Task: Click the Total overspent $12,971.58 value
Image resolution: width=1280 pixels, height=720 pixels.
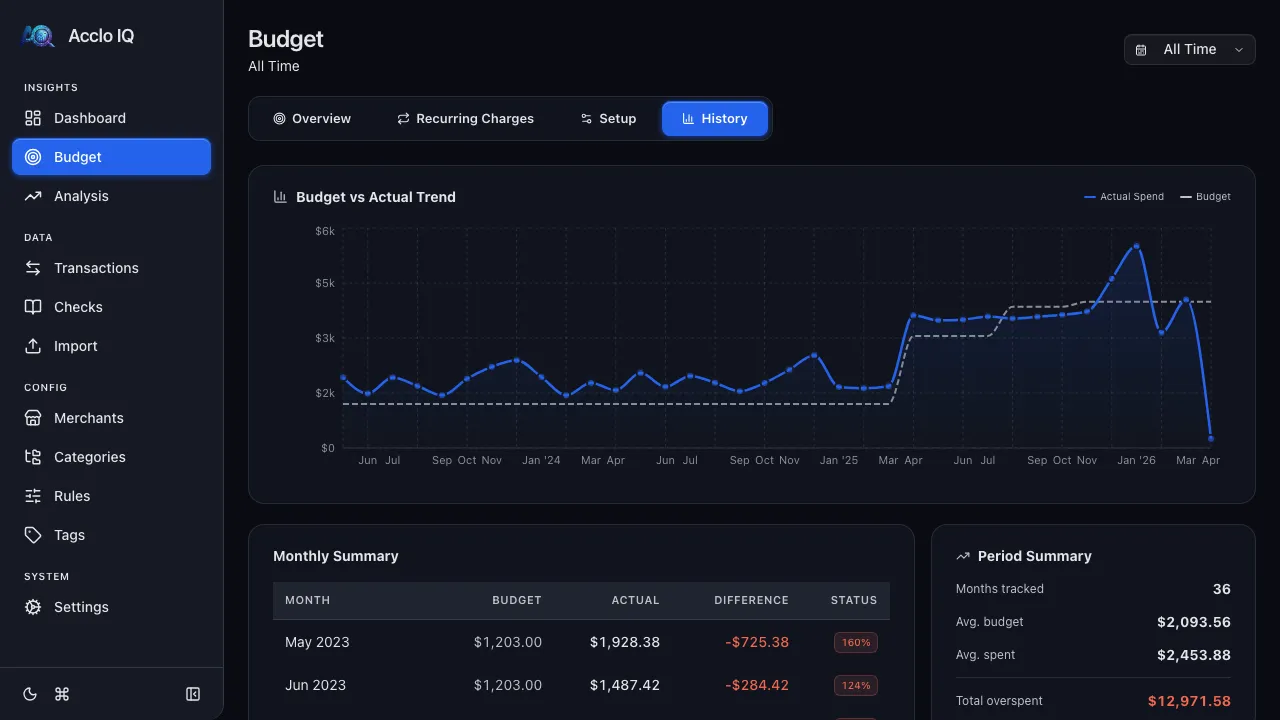Action: (1189, 701)
